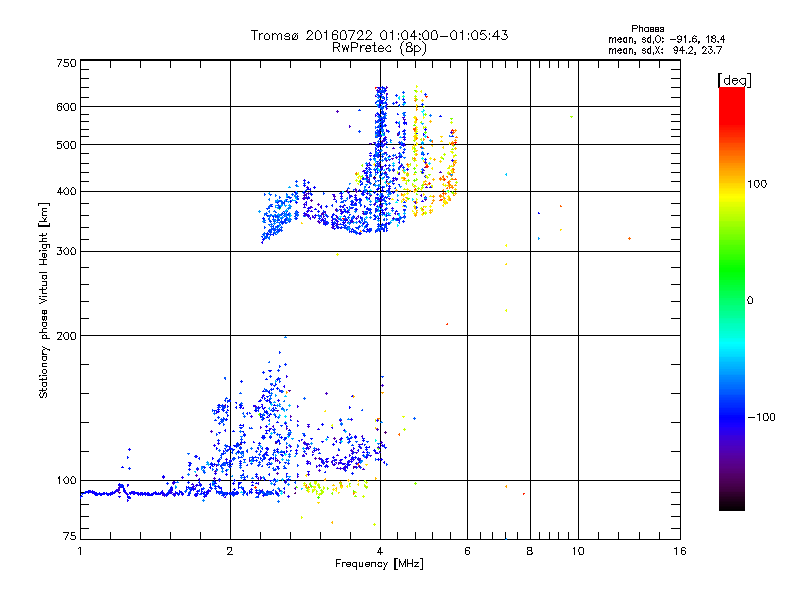Click the x-axis tick label '8'
Image resolution: width=800 pixels, height=600 pixels.
point(530,551)
